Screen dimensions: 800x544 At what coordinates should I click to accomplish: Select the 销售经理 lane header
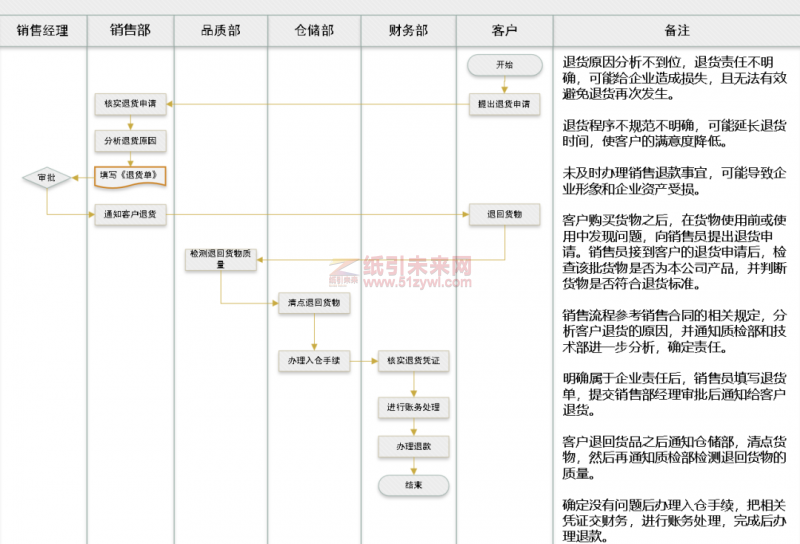tap(43, 31)
